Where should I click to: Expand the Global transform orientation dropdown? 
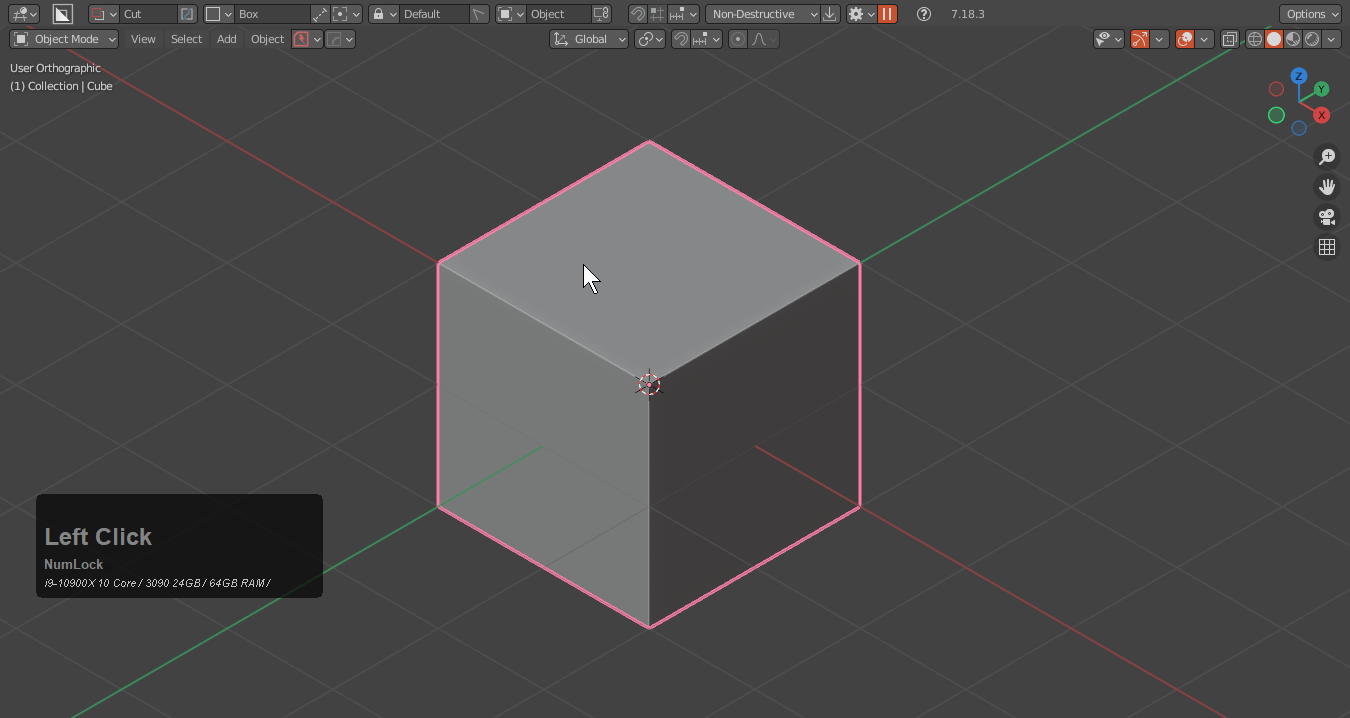coord(590,39)
